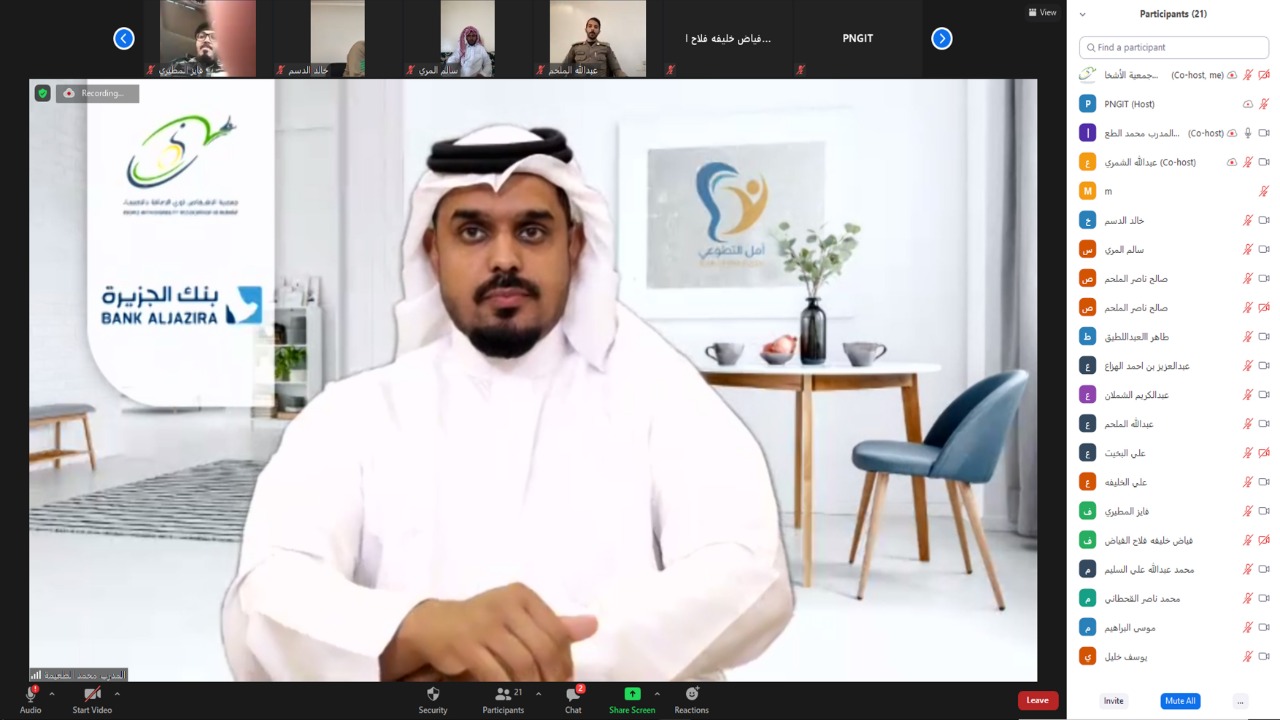
Task: Select the سالم المري video thumbnail
Action: click(x=467, y=38)
